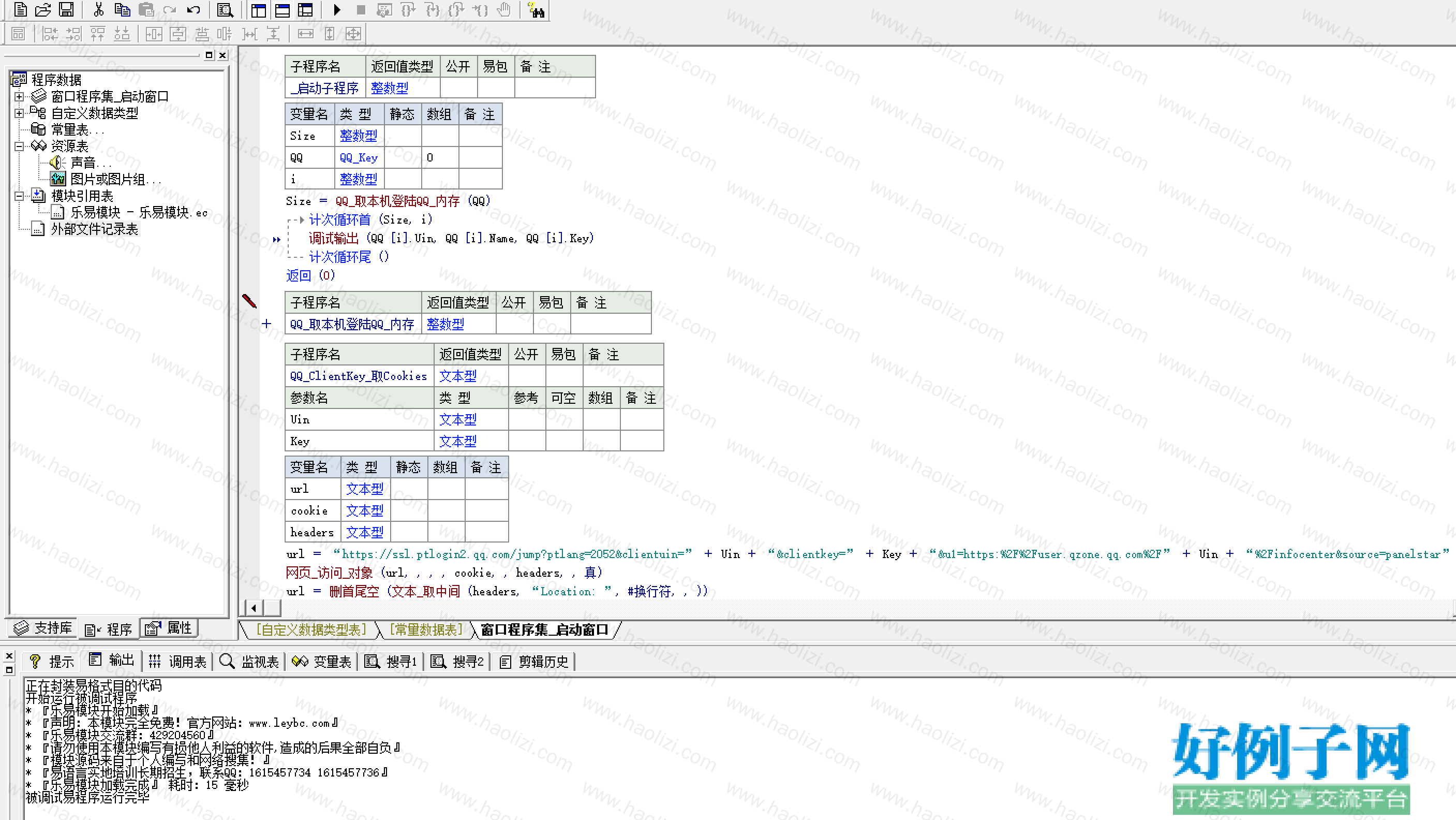Undo the last edit

(x=194, y=10)
